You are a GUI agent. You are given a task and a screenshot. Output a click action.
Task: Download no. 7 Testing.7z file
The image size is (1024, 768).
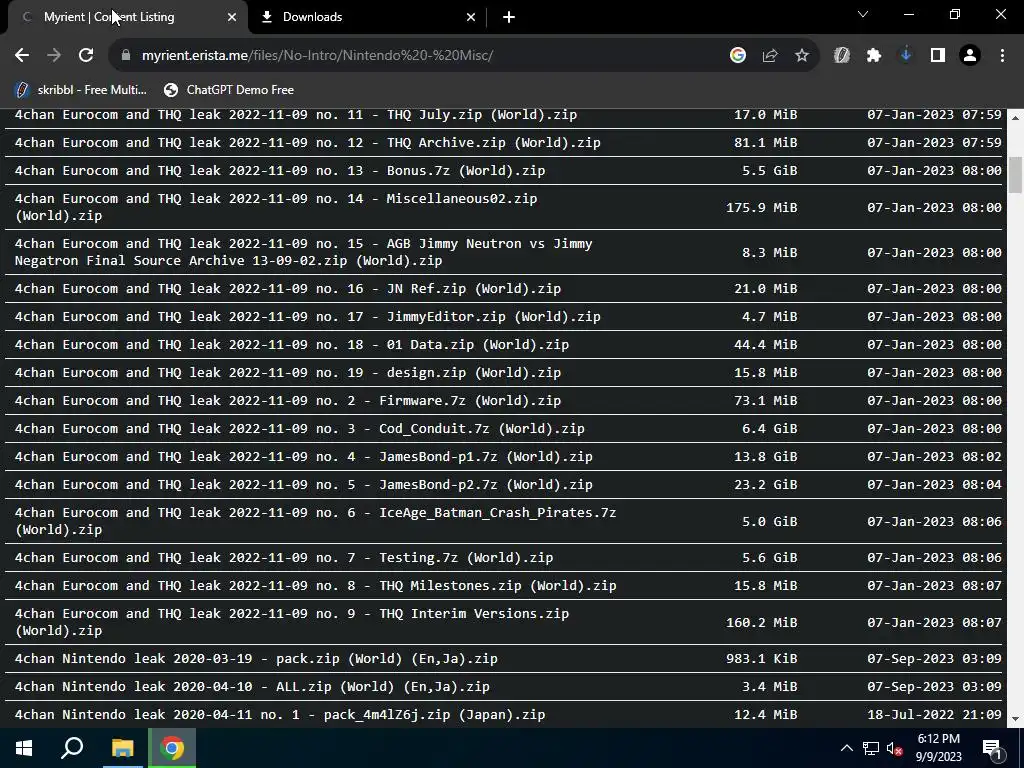284,558
